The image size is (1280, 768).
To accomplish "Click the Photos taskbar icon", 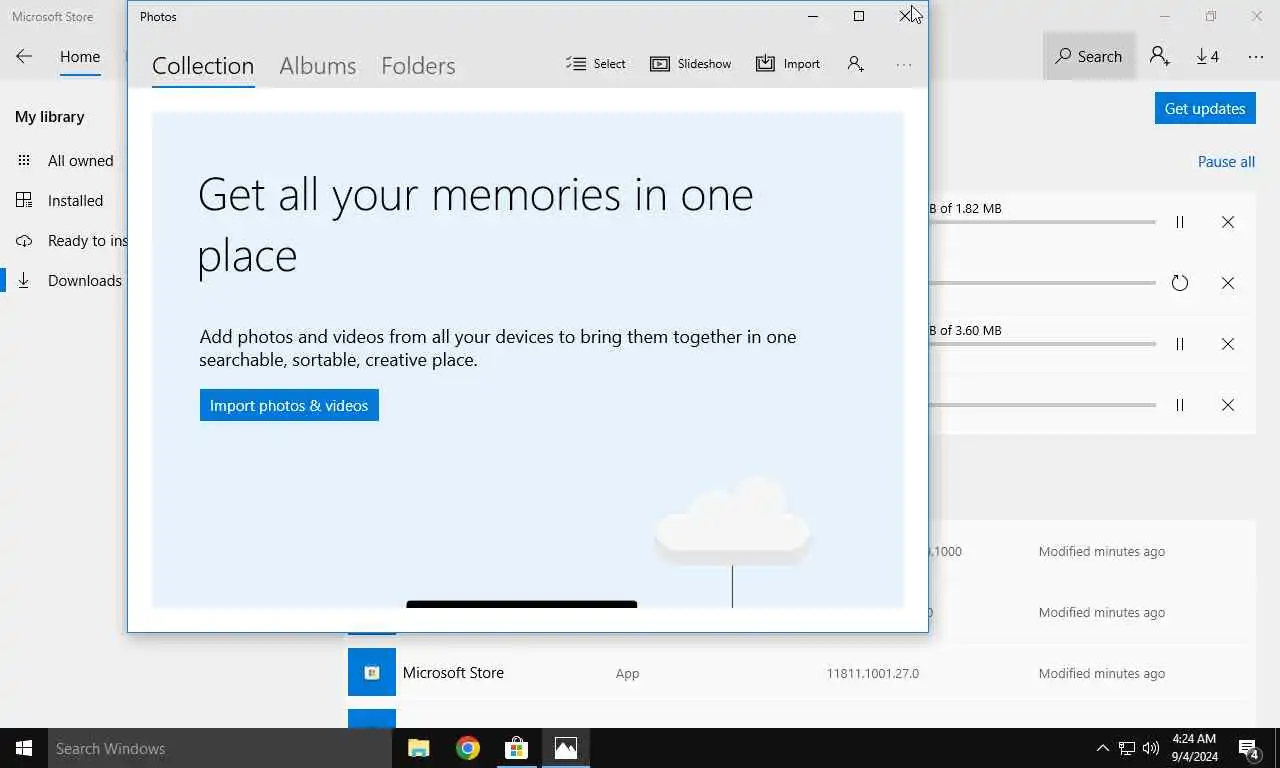I will (x=565, y=748).
